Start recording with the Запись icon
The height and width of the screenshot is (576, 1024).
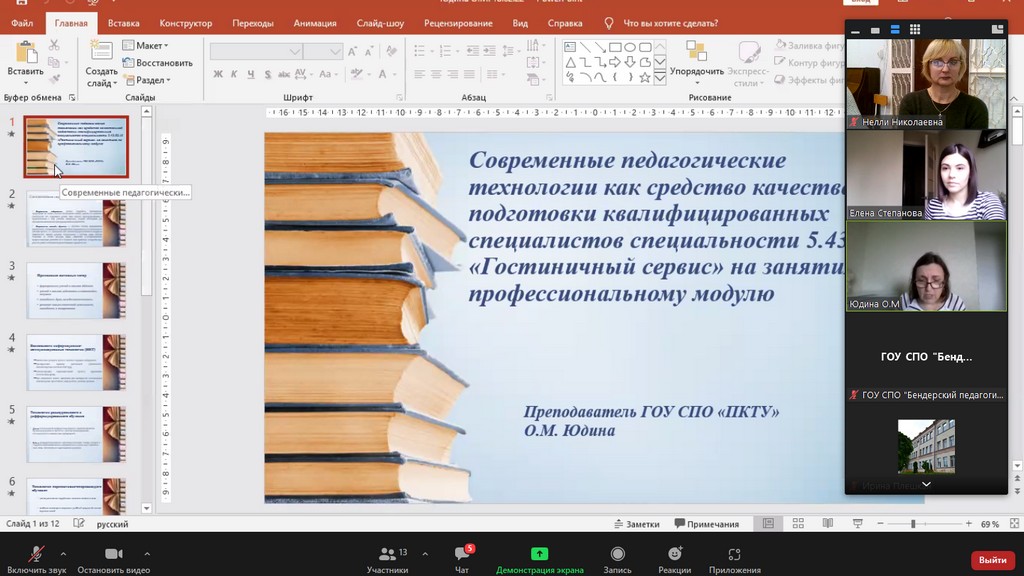click(x=617, y=555)
